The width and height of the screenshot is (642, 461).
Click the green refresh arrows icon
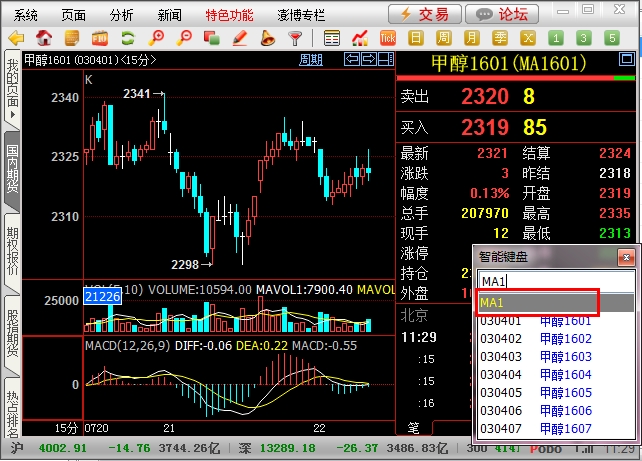tap(128, 38)
